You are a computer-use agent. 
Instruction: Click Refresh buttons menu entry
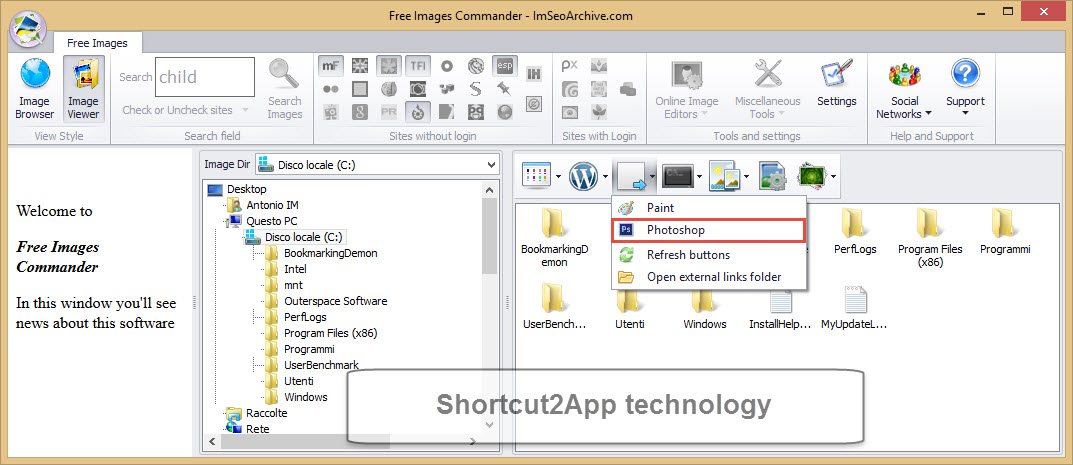(688, 255)
